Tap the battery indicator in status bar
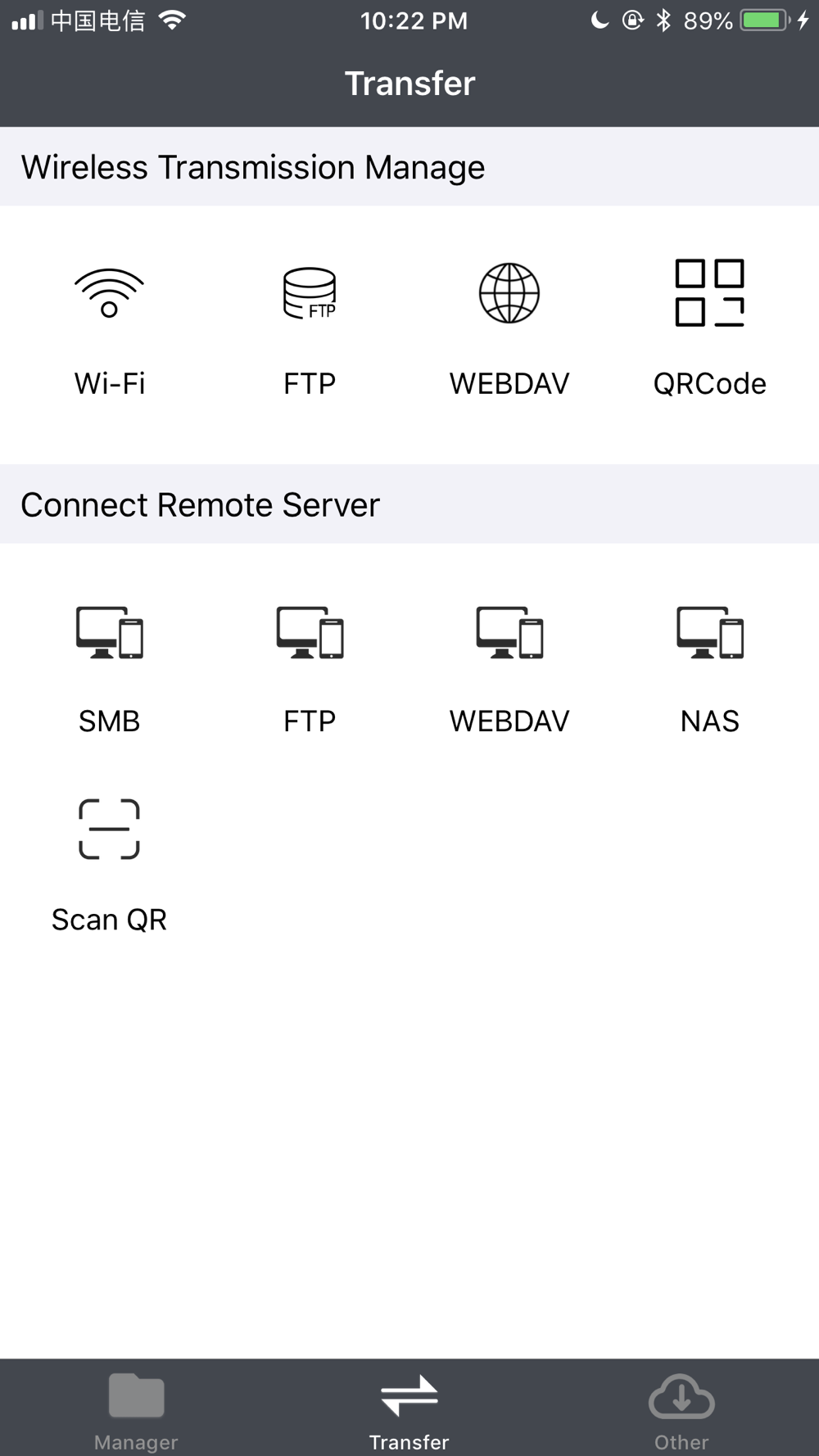The height and width of the screenshot is (1456, 819). 765,20
